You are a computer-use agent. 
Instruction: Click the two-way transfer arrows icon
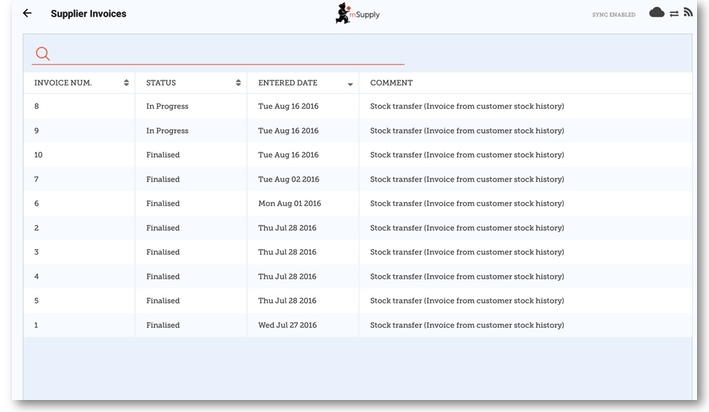[x=674, y=13]
